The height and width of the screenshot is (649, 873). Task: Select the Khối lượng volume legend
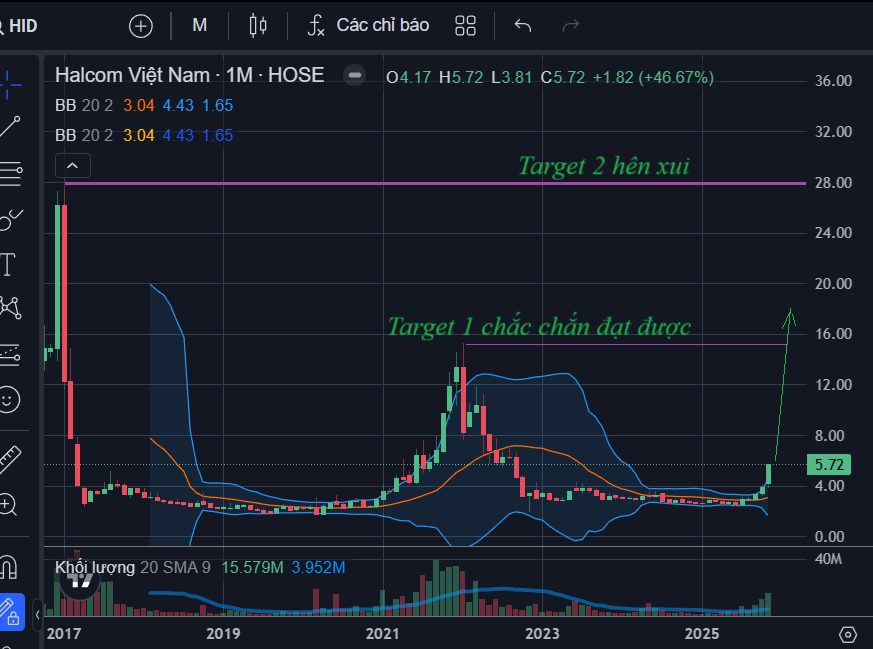(x=200, y=567)
